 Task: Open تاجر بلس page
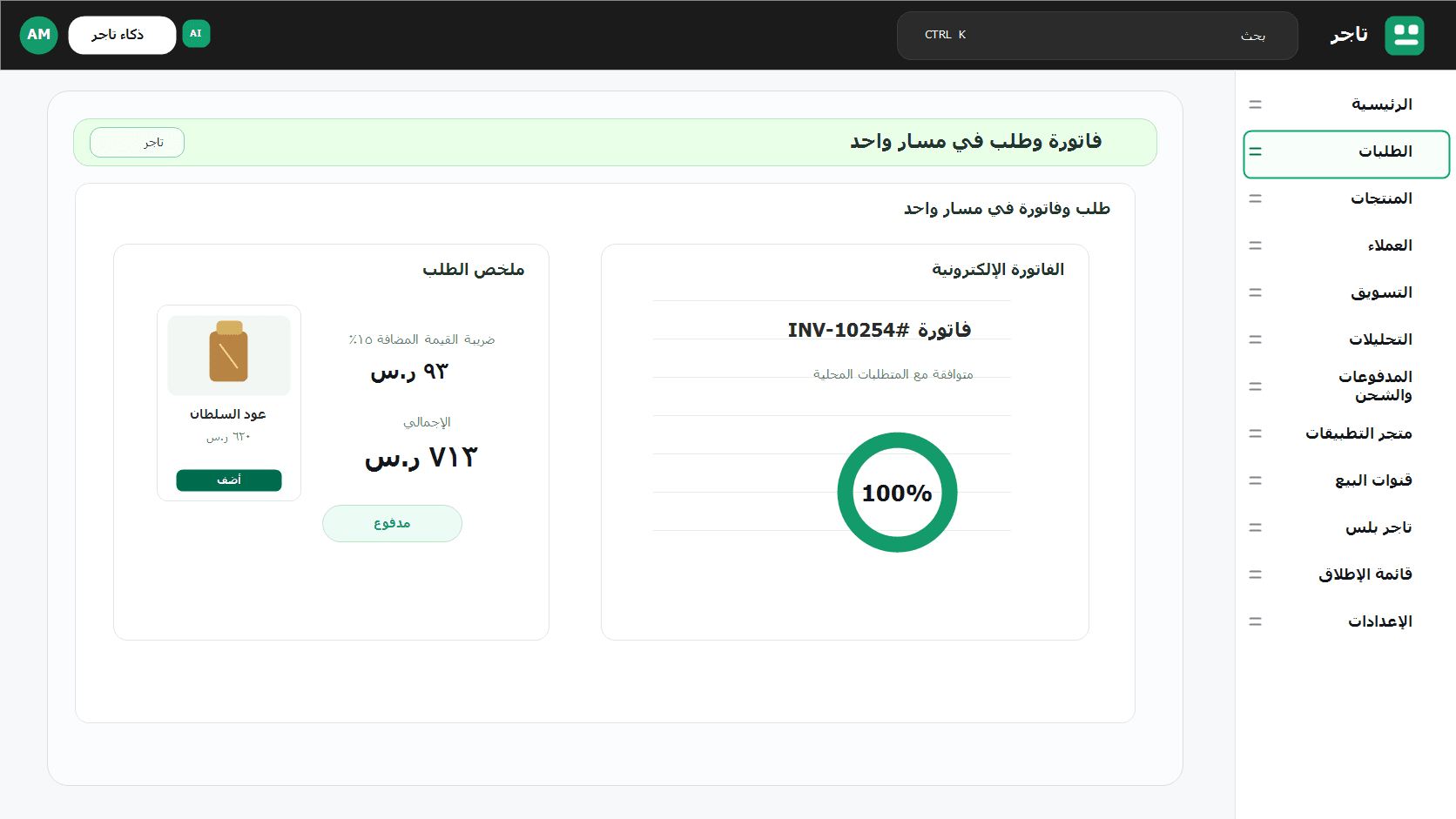pyautogui.click(x=1346, y=527)
